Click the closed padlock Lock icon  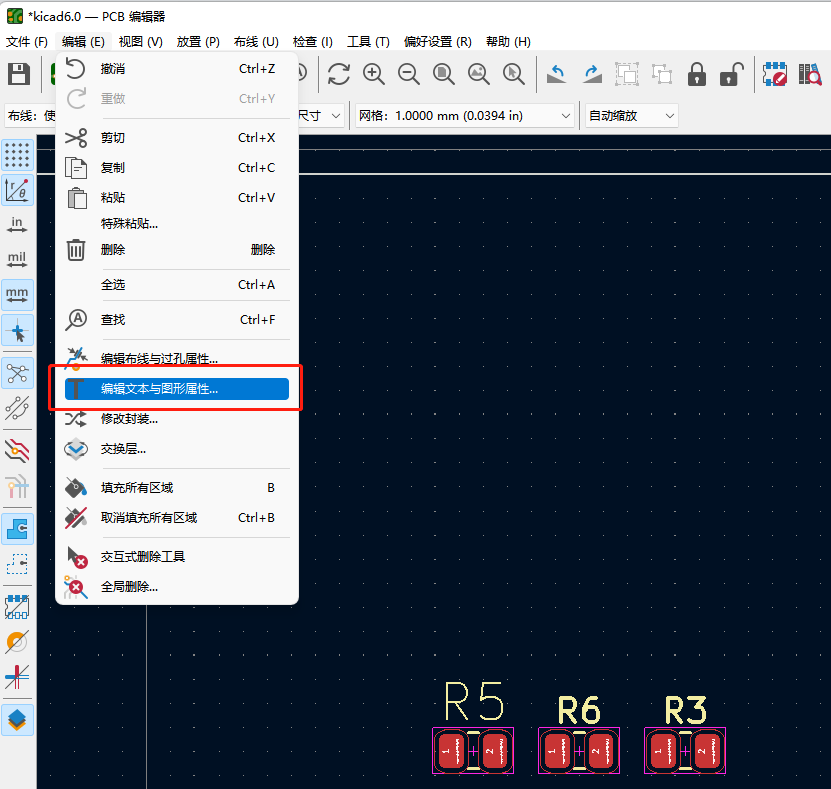[697, 74]
